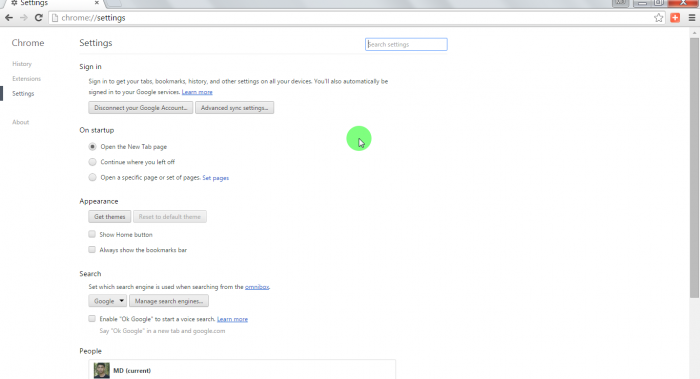Open About in the sidebar
The image size is (700, 379).
[21, 122]
